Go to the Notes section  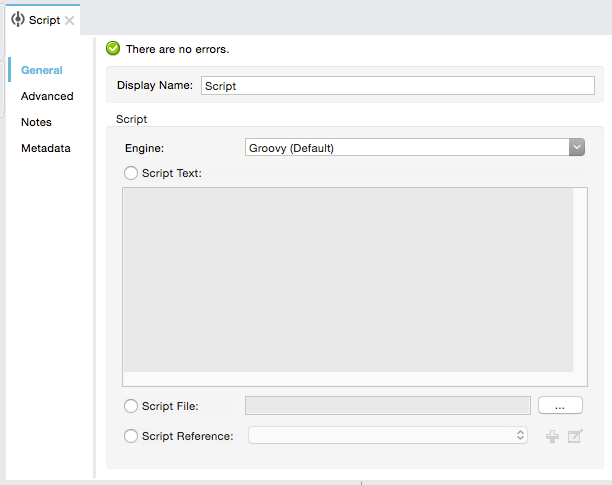(36, 122)
